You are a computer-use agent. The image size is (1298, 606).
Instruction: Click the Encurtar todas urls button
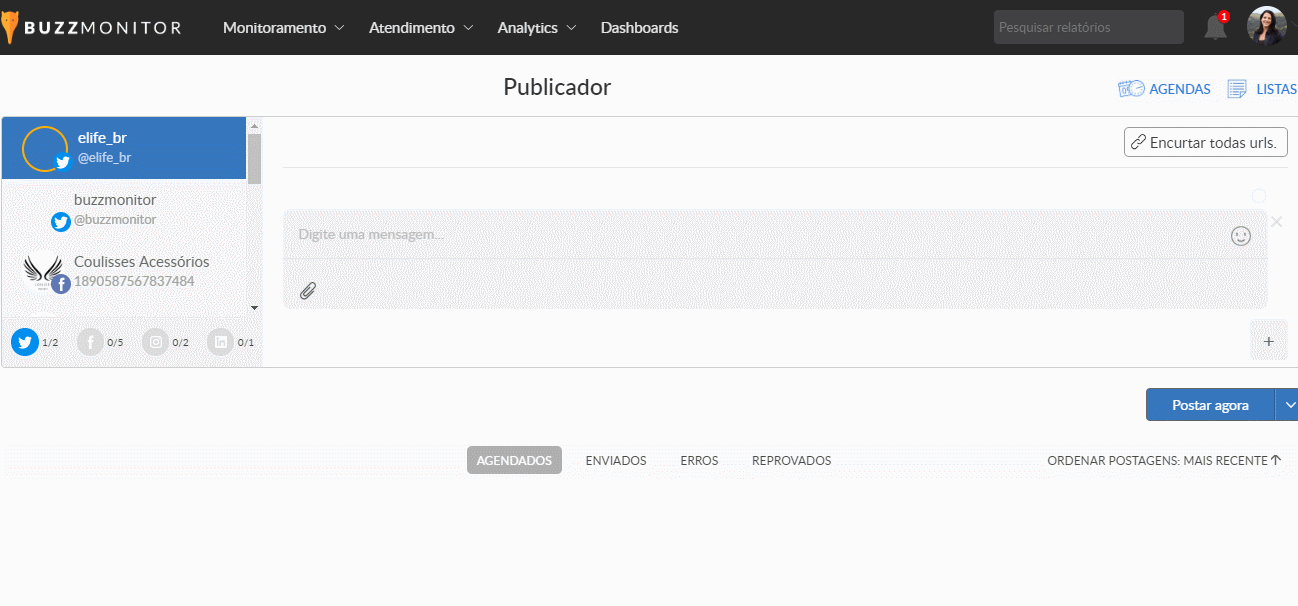click(1205, 142)
